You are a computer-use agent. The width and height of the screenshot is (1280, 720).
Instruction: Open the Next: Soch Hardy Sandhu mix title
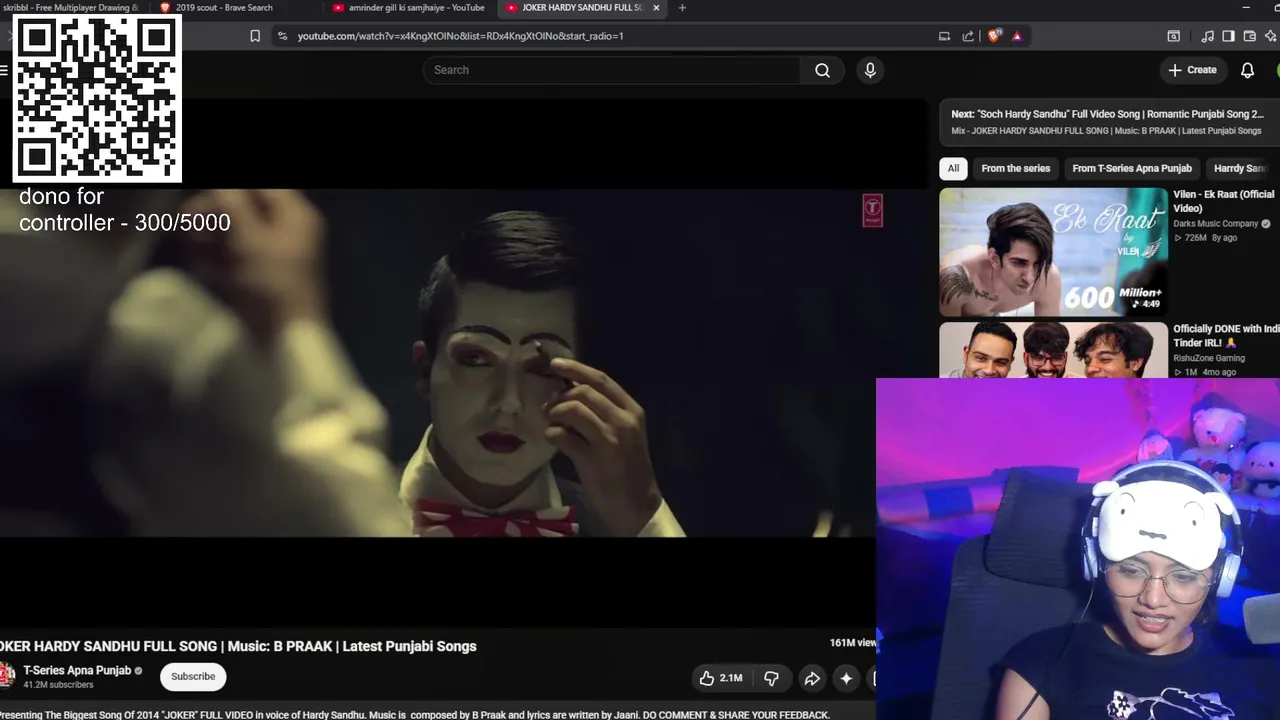coord(1107,114)
